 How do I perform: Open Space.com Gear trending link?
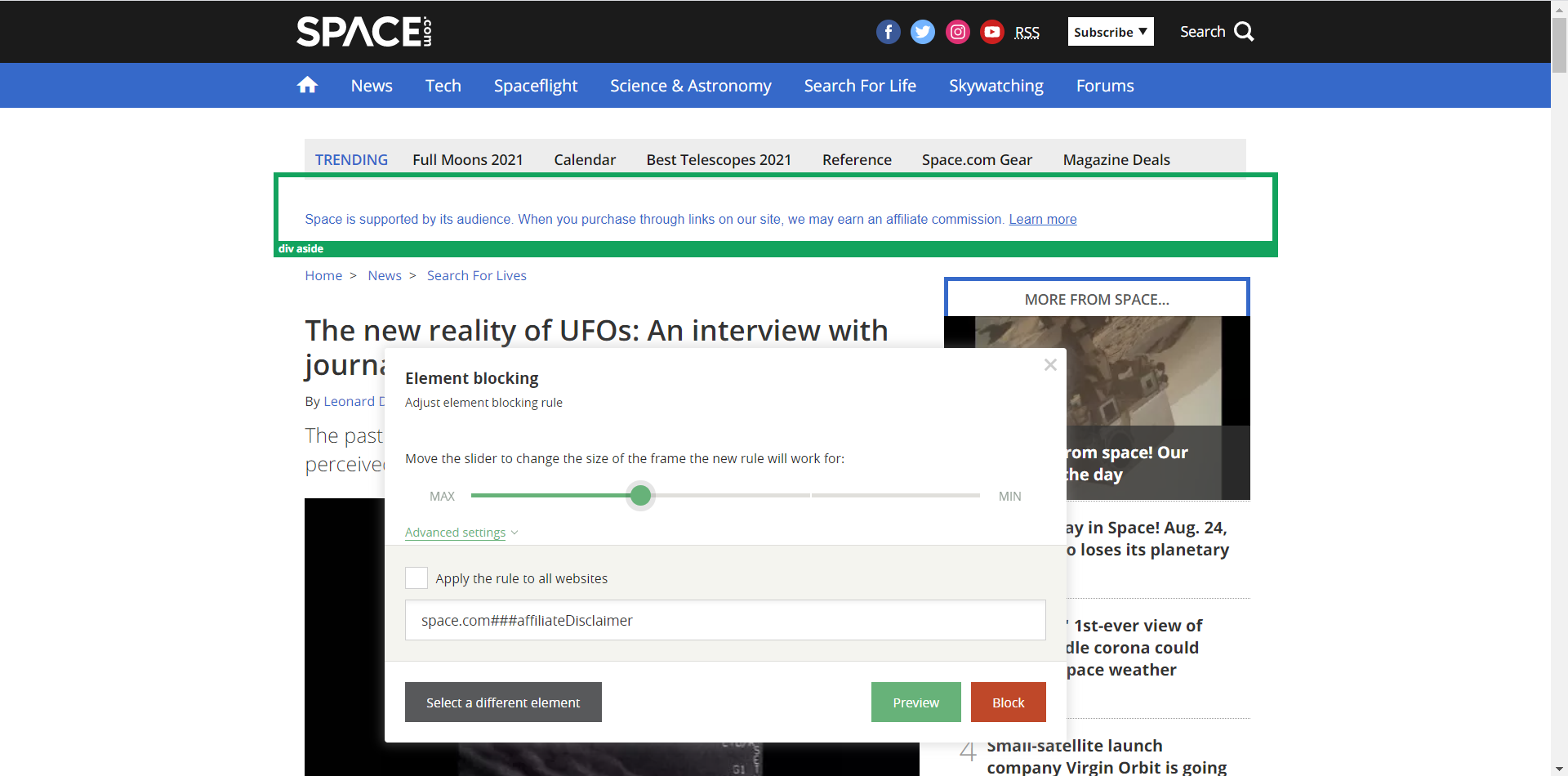(x=977, y=160)
